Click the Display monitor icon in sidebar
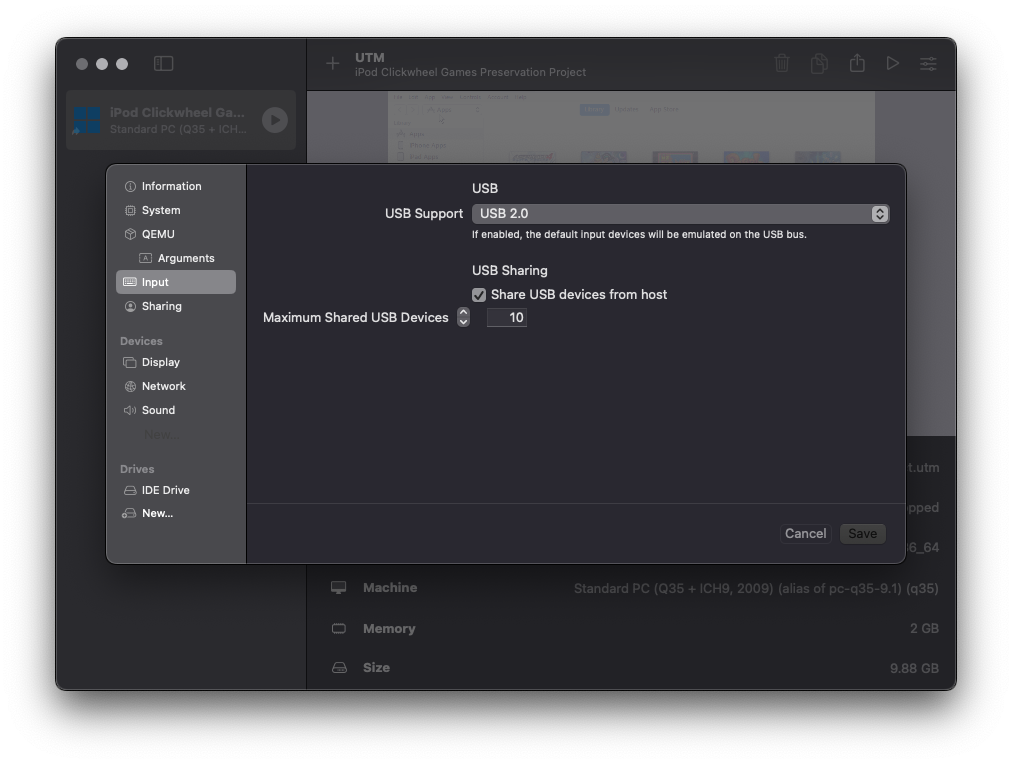The width and height of the screenshot is (1012, 764). (x=130, y=362)
